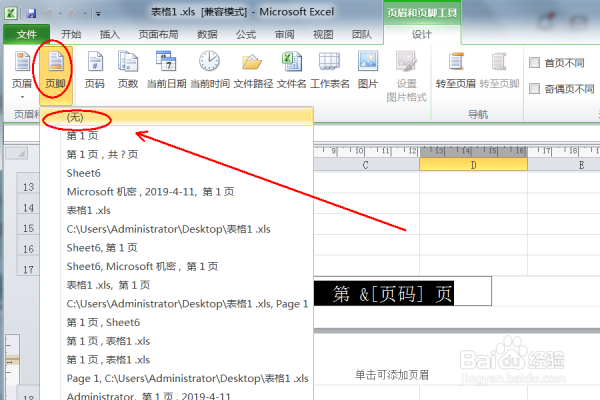The image size is (600, 400).
Task: Click the Excel application icon
Action: [x=11, y=13]
